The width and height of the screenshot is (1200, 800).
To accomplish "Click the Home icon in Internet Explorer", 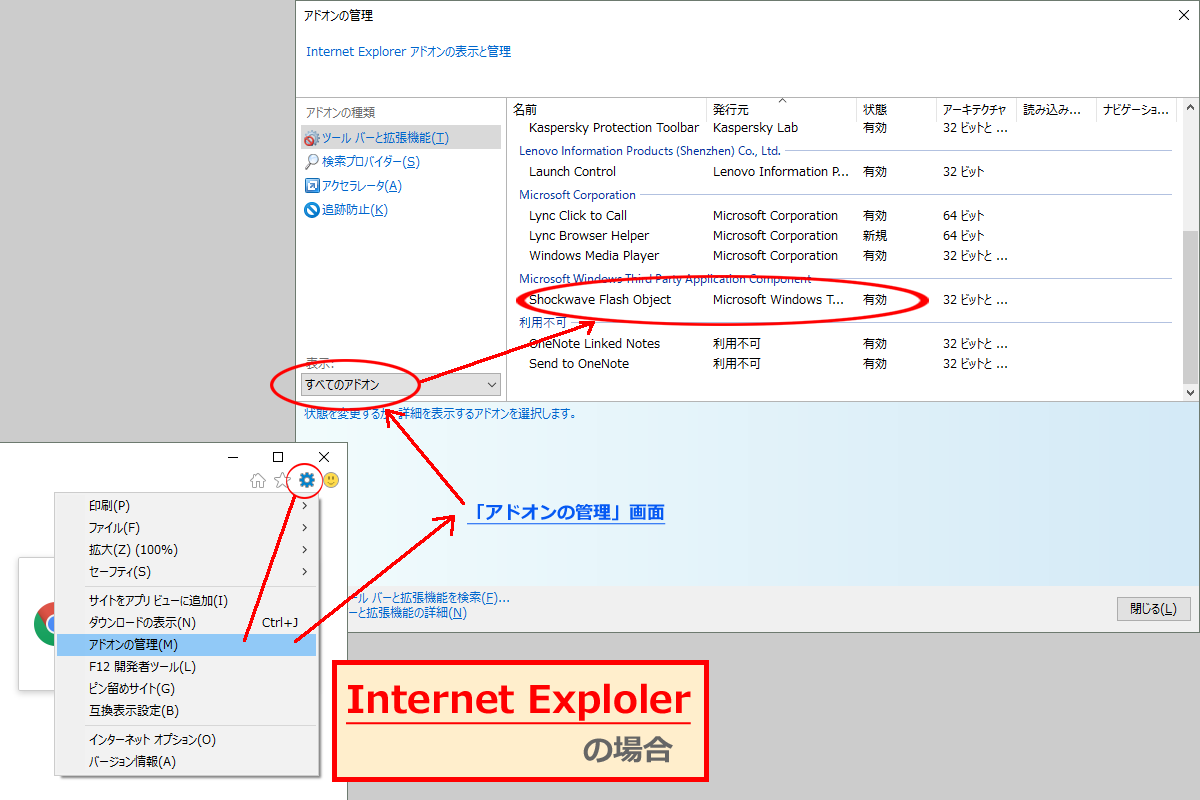I will point(258,481).
